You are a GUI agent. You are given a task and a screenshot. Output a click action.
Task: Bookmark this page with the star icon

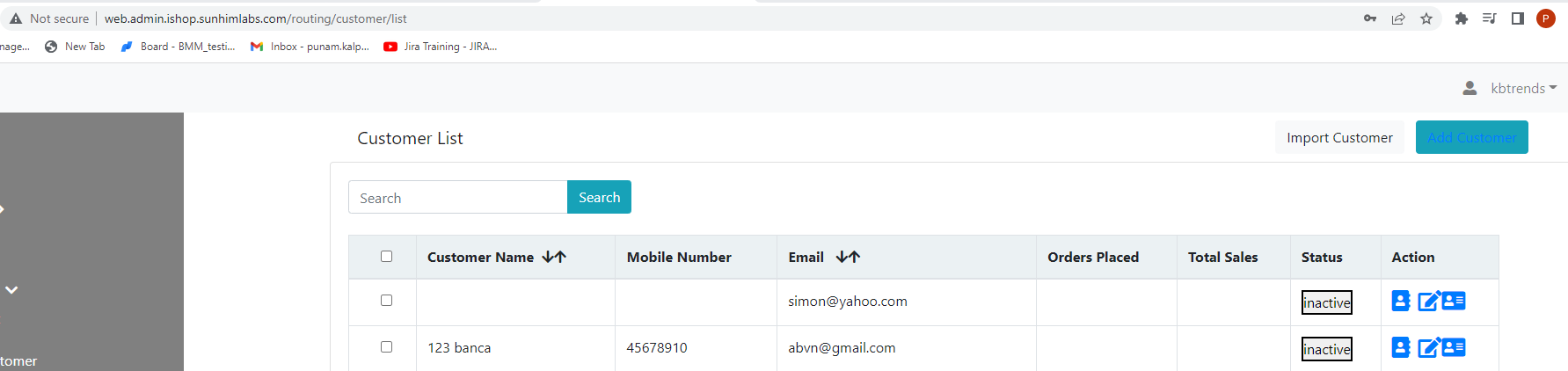1426,18
